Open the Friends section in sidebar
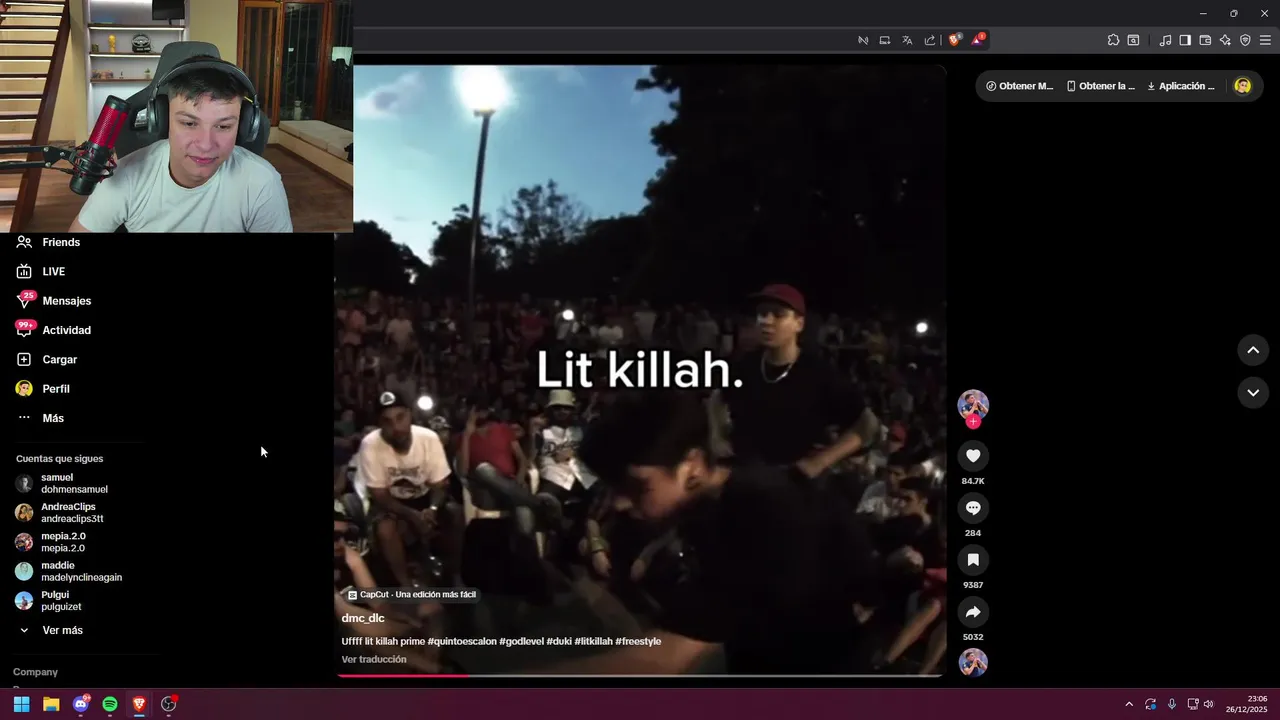This screenshot has width=1280, height=720. pos(48,242)
